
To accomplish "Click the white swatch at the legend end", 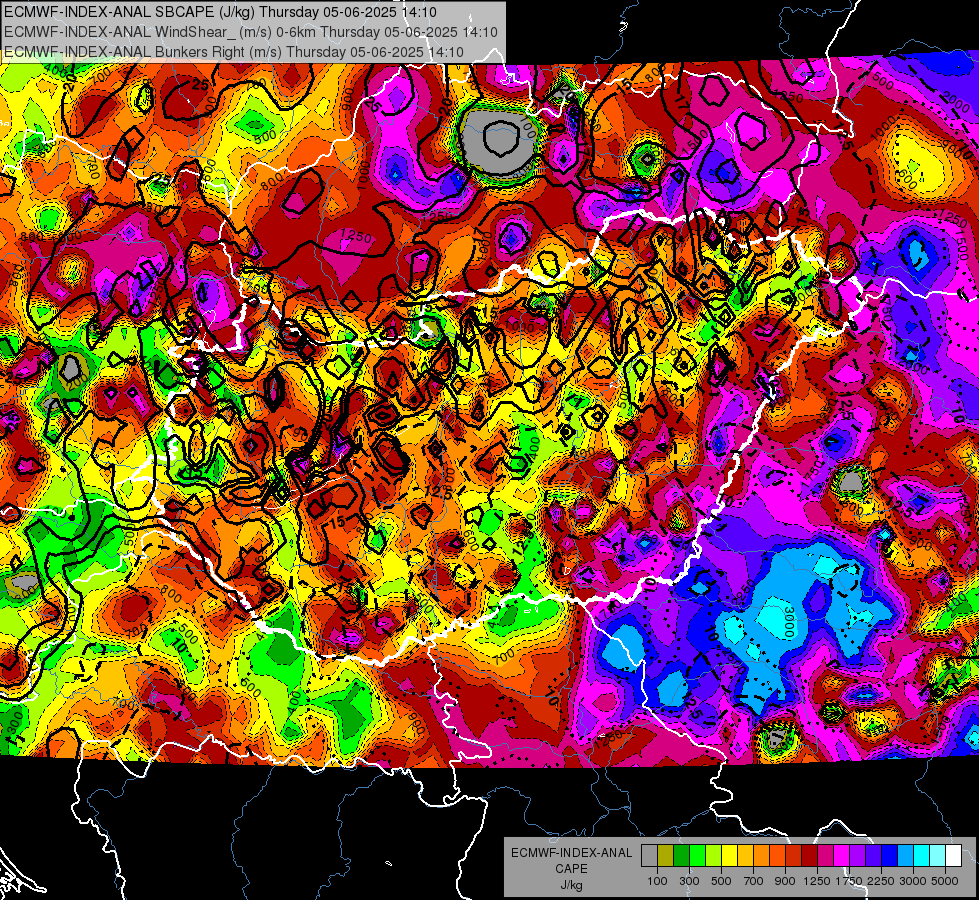I will click(953, 856).
